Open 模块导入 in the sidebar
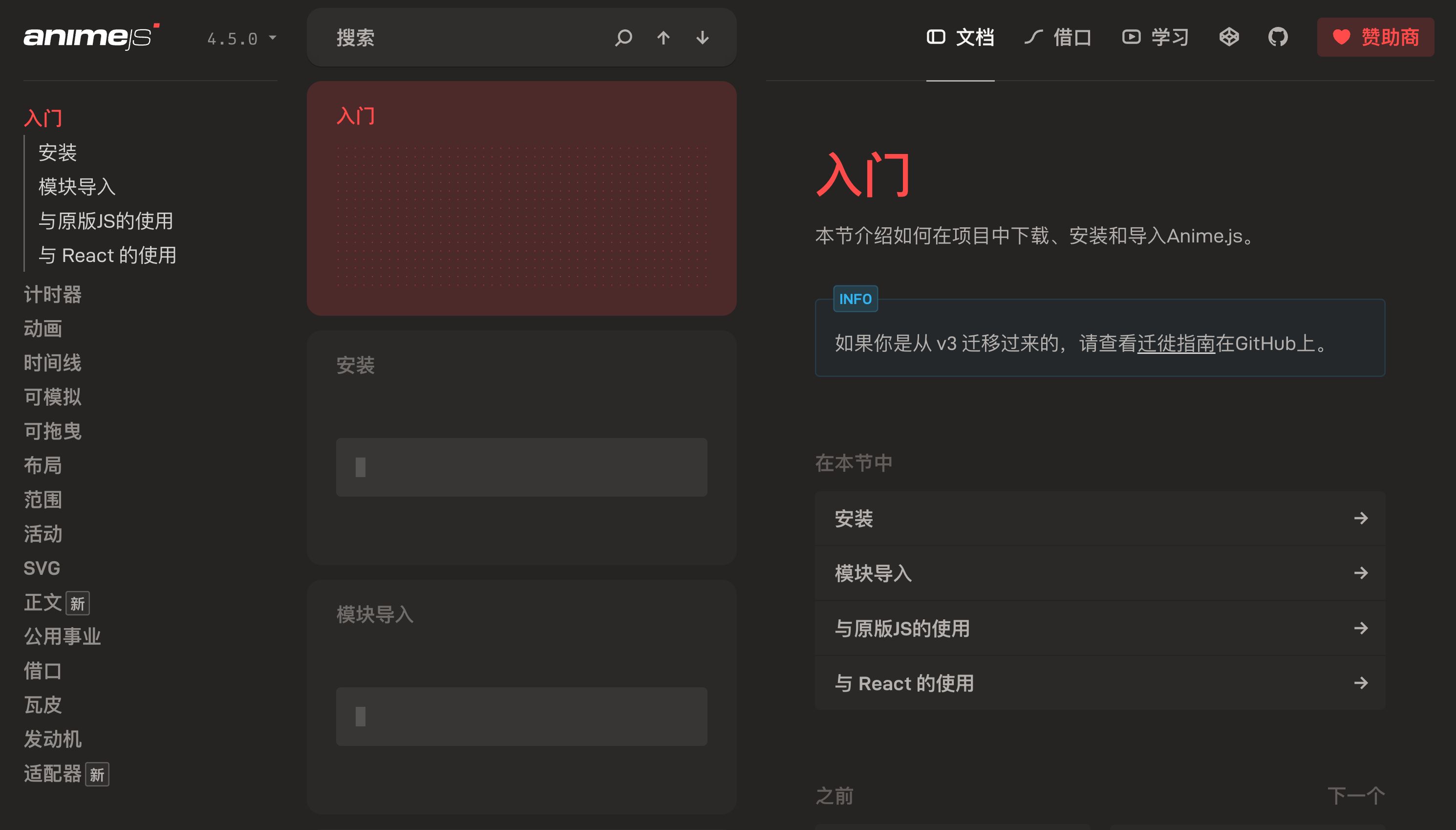Viewport: 1456px width, 830px height. (77, 186)
